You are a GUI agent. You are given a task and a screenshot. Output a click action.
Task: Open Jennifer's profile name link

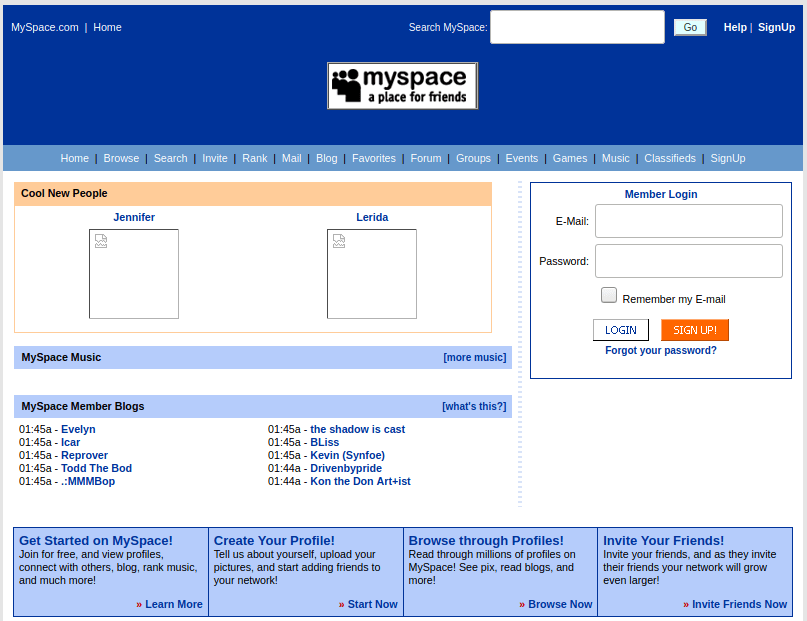134,217
